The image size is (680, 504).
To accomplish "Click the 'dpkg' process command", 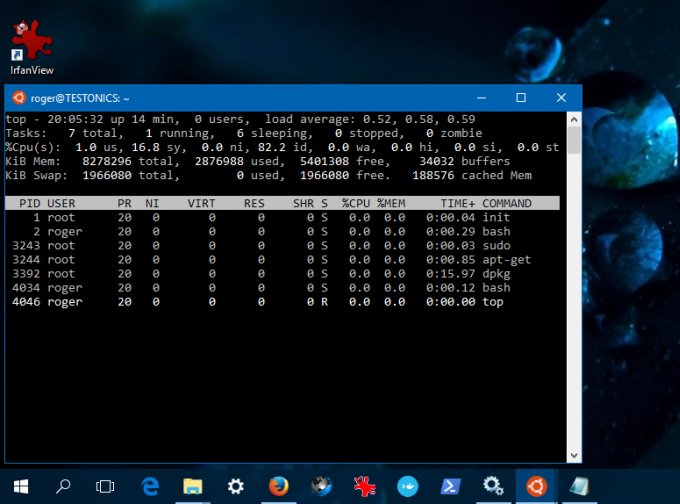I will tap(496, 274).
